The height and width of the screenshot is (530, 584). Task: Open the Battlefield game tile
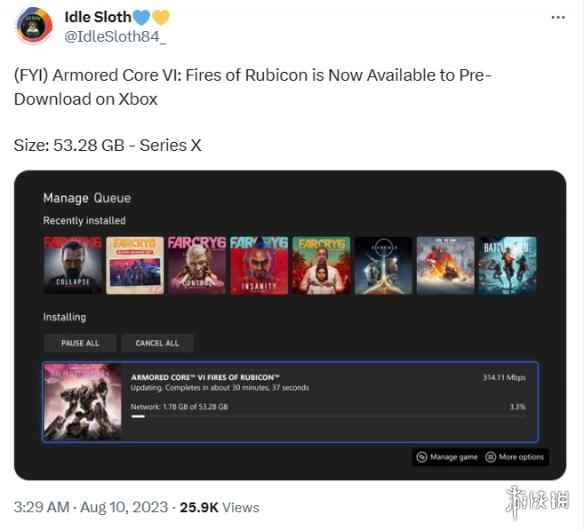(x=507, y=265)
